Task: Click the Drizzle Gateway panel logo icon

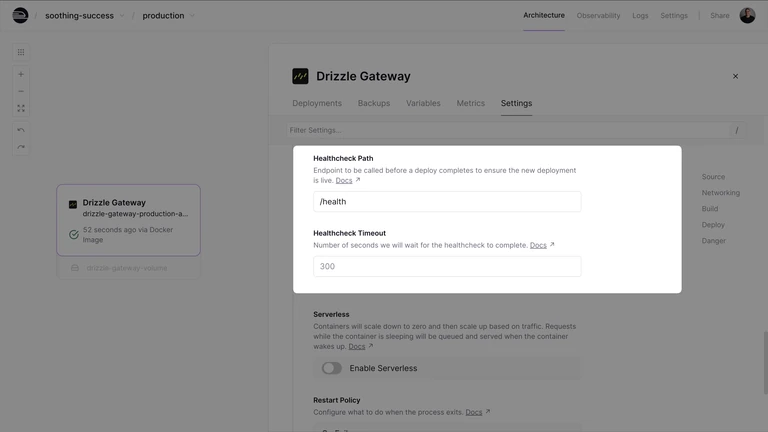Action: (x=300, y=76)
